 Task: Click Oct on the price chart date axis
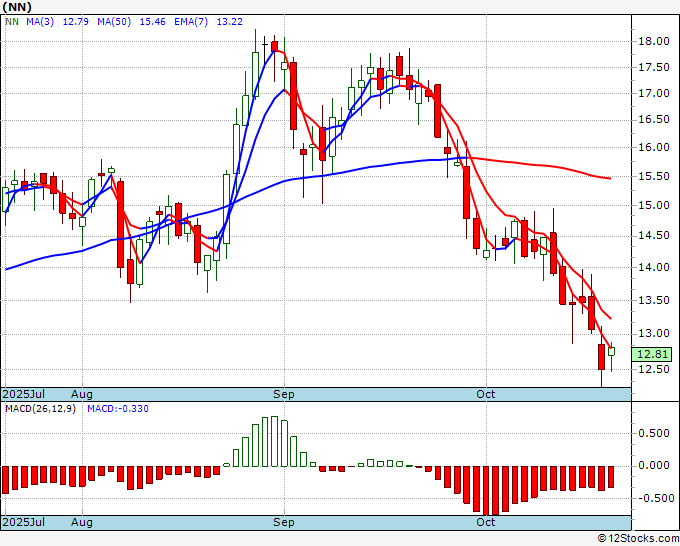(486, 394)
